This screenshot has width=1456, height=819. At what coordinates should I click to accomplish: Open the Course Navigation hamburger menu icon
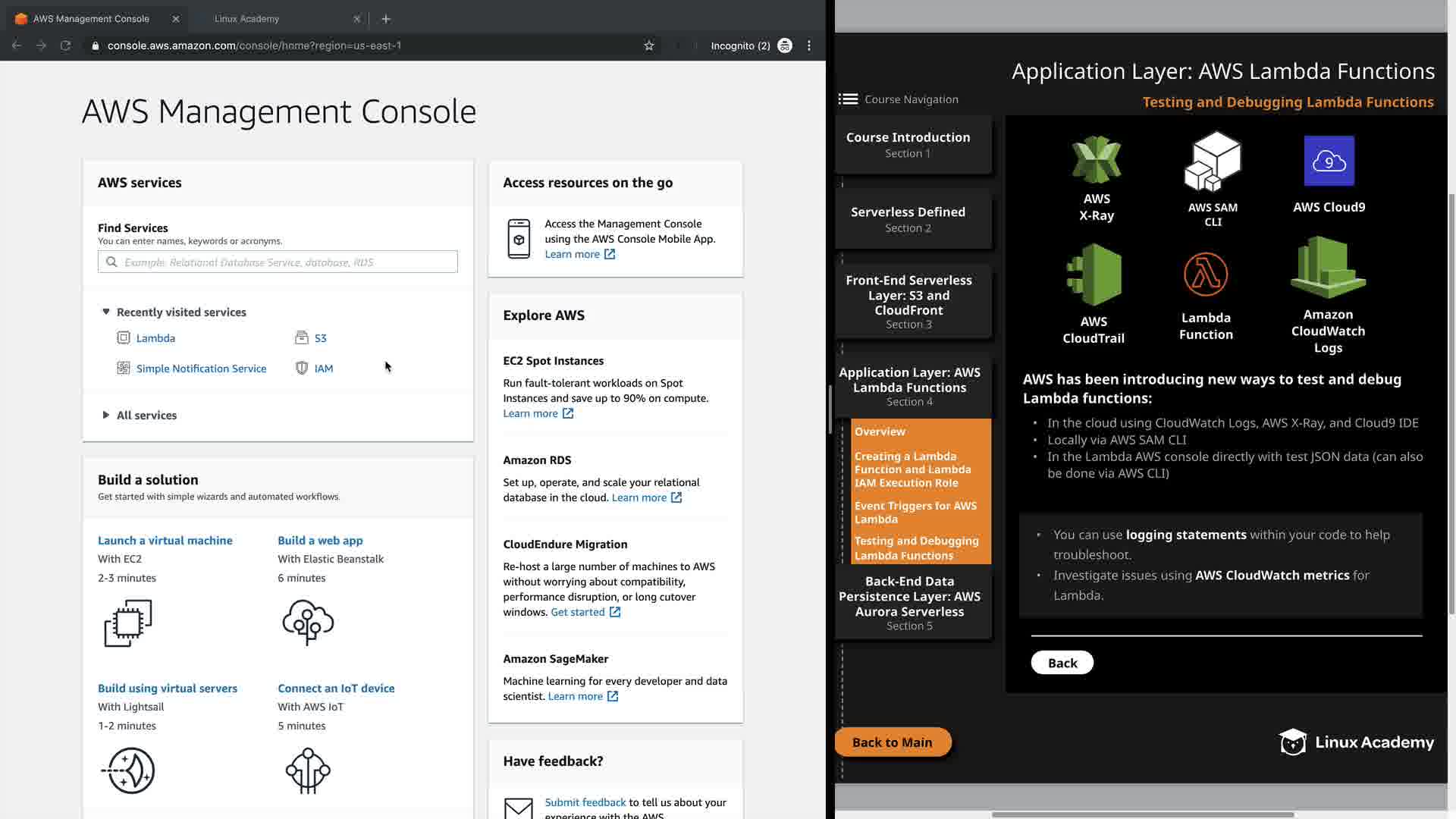pyautogui.click(x=848, y=99)
